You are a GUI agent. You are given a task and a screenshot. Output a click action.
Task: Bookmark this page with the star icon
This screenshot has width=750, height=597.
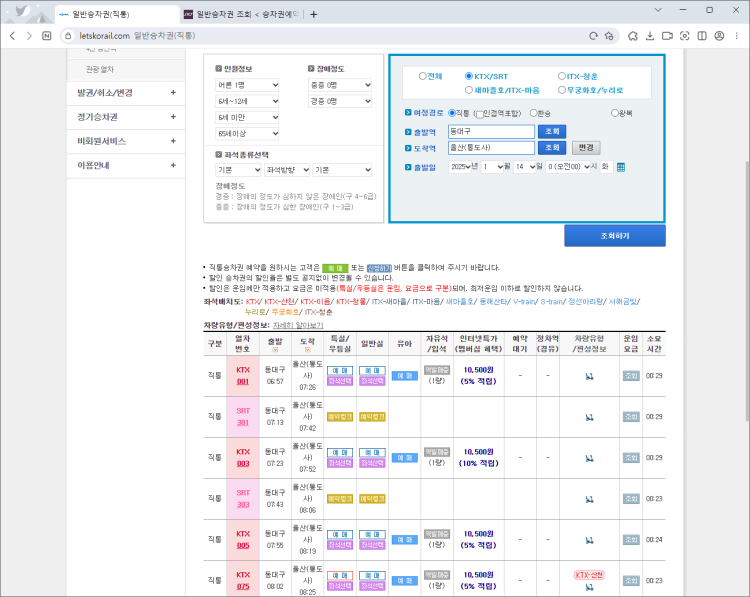609,36
